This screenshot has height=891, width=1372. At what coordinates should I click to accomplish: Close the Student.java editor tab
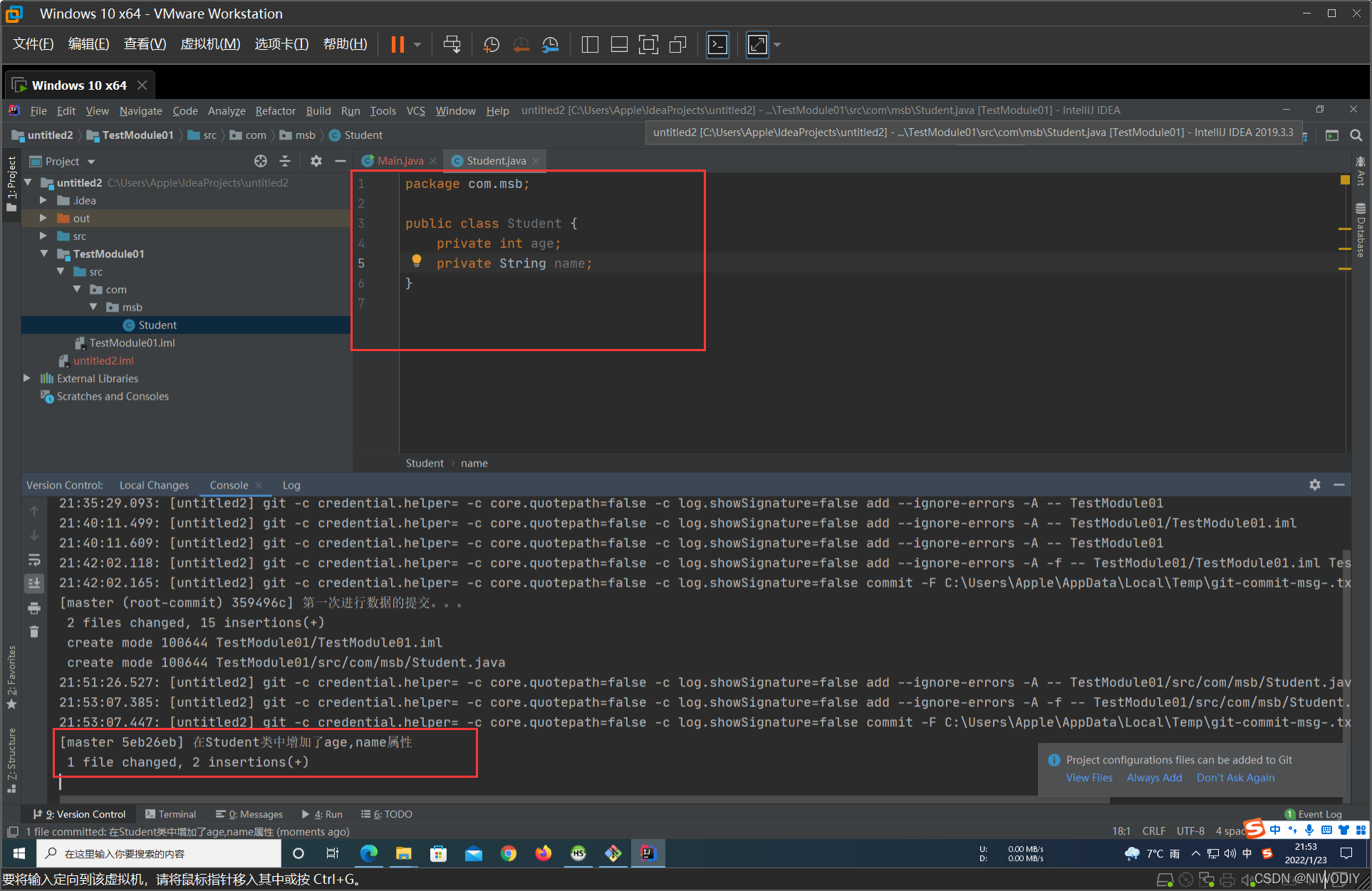(536, 161)
